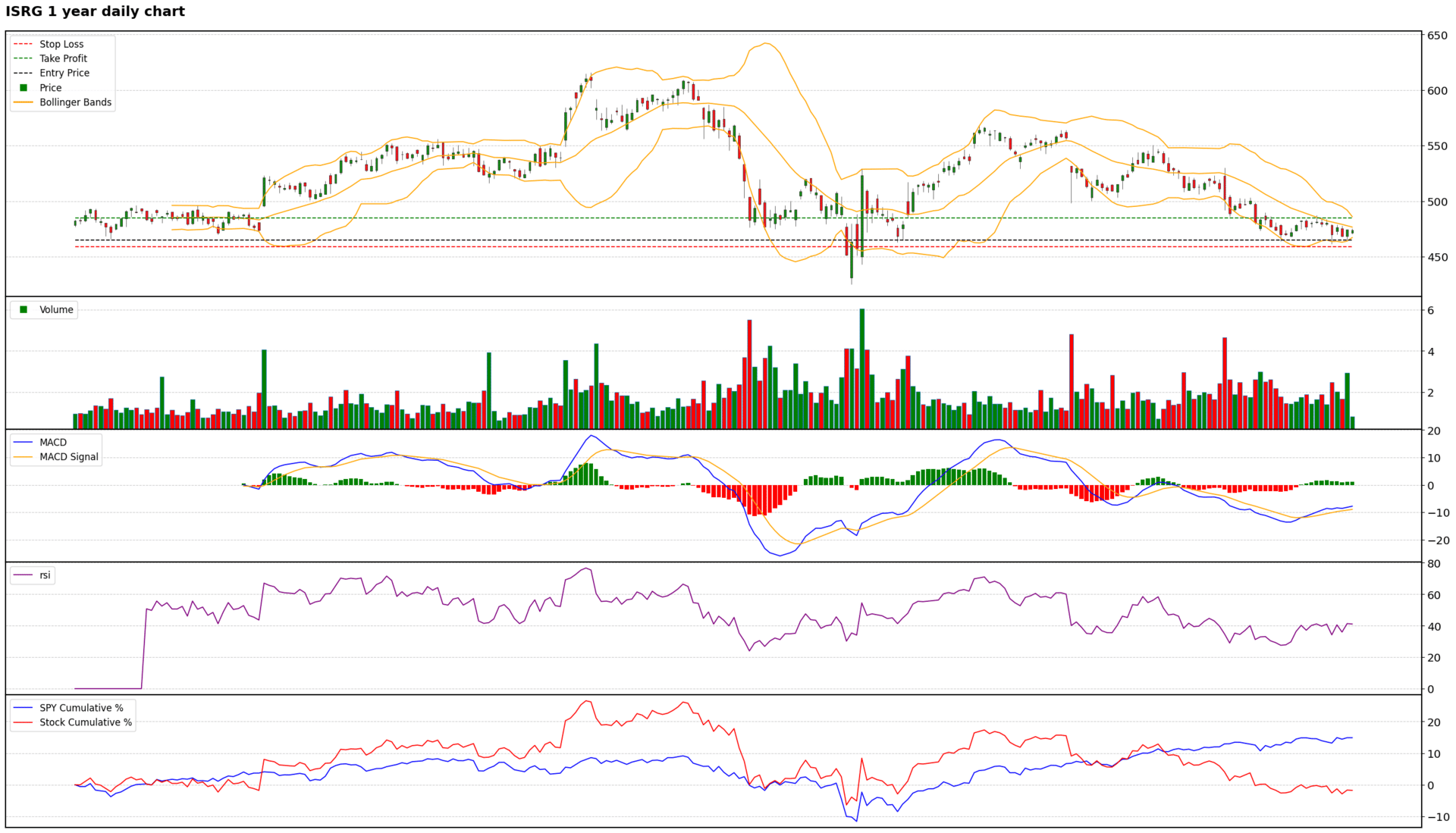Click the 80 tick on RSI axis
The height and width of the screenshot is (833, 1456).
click(x=1434, y=564)
